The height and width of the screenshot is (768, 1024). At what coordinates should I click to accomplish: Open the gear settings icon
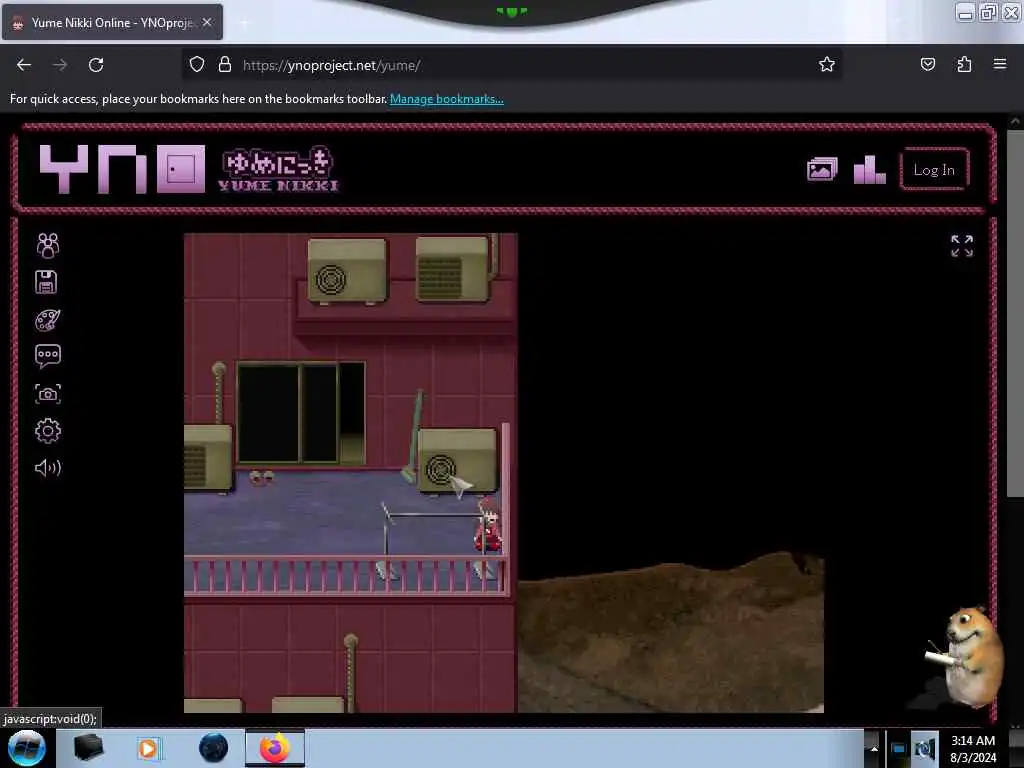click(48, 431)
